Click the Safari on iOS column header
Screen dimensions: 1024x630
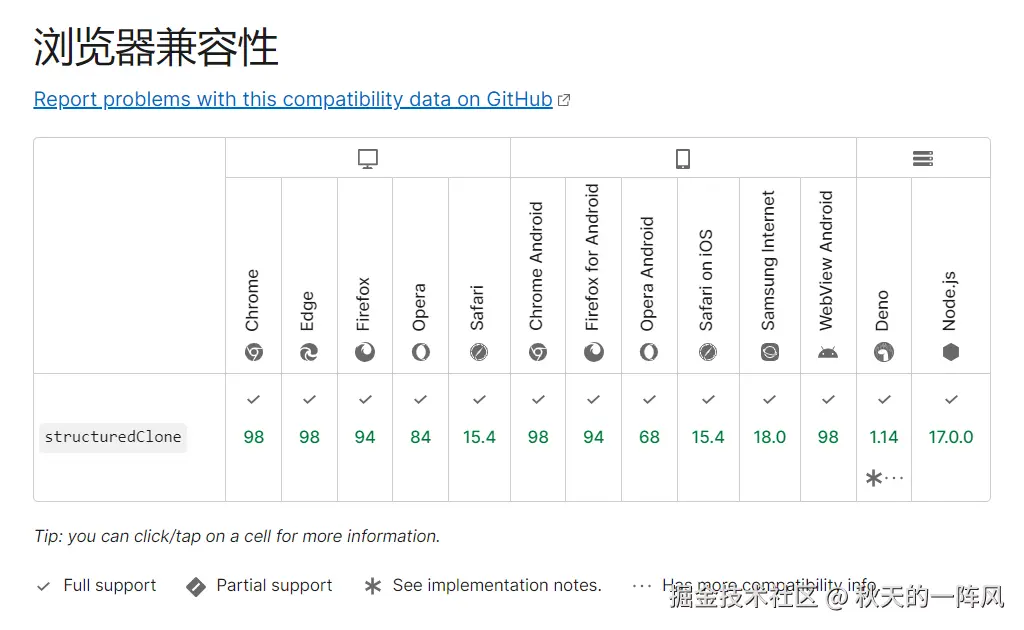[x=707, y=280]
